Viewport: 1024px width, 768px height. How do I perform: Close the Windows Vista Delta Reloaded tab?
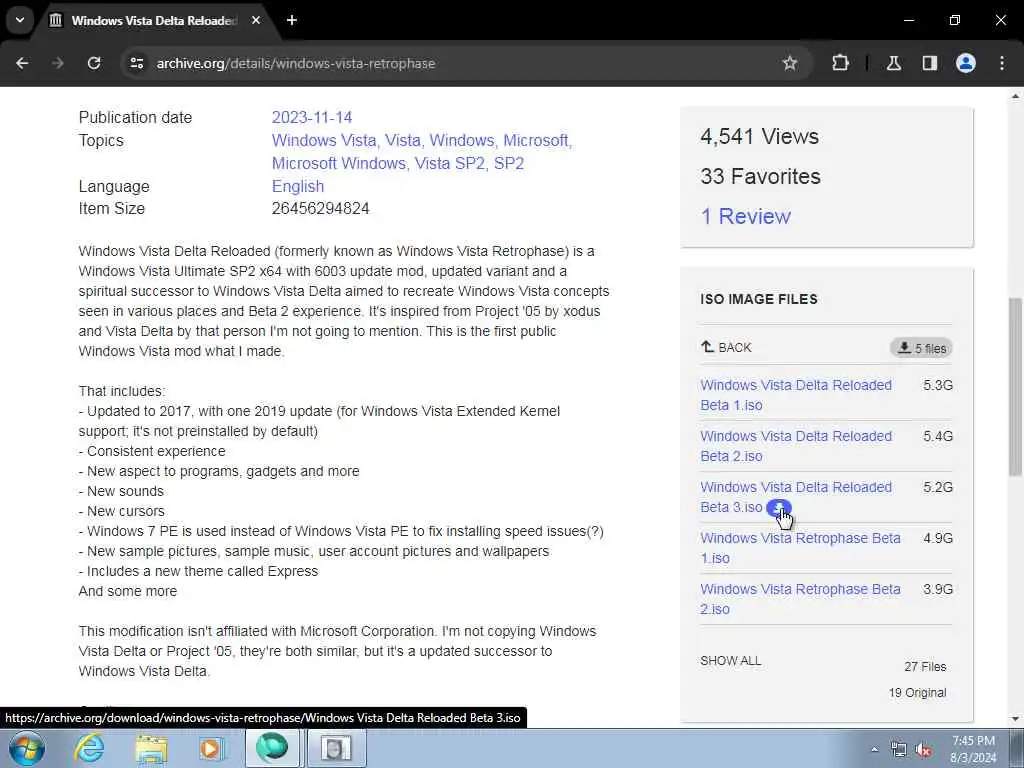[256, 20]
